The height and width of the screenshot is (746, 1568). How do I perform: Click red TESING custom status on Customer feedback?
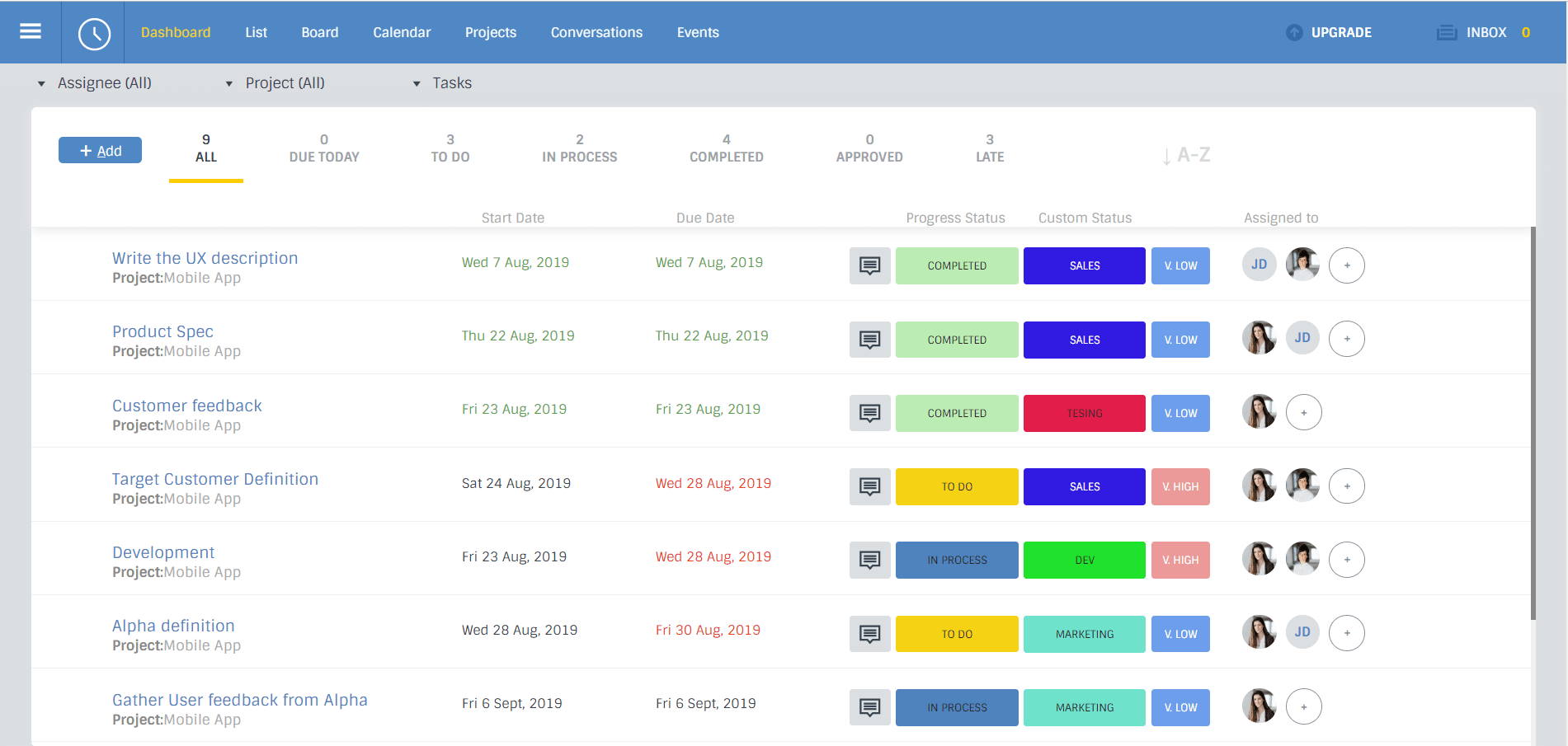1085,413
